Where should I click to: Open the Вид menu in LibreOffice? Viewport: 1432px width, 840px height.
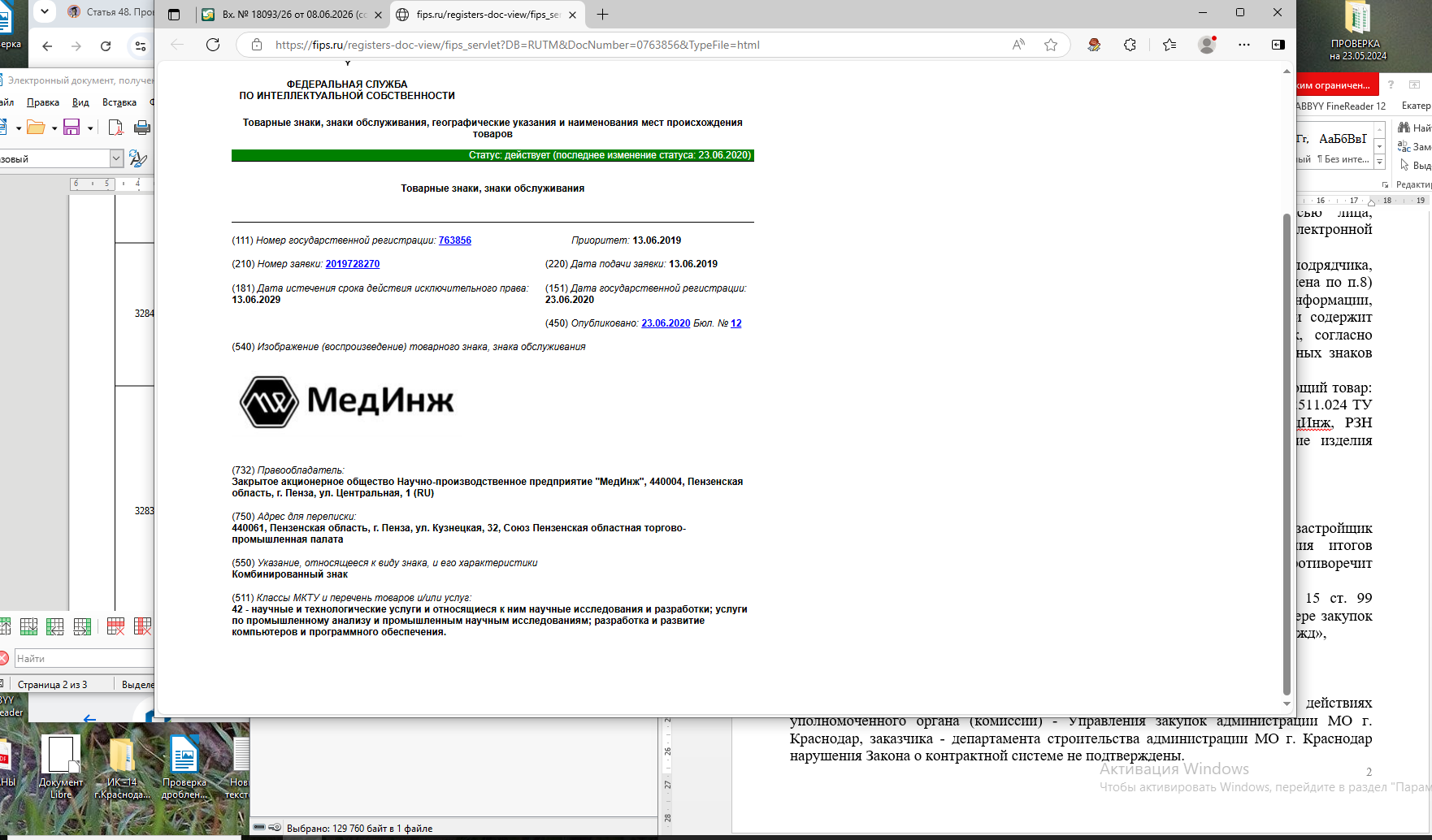click(80, 102)
